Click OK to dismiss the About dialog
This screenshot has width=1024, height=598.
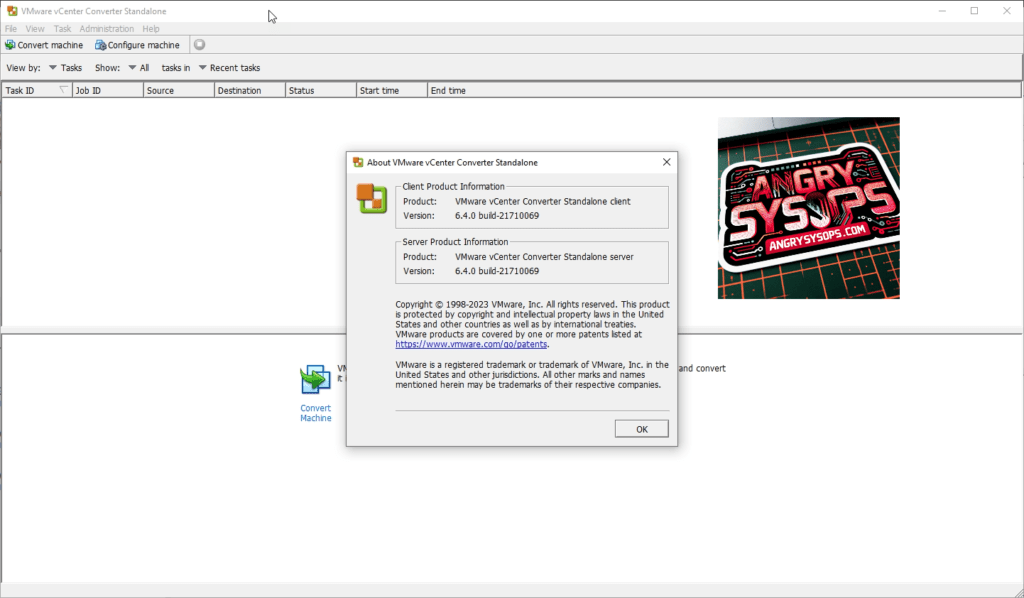click(x=641, y=429)
